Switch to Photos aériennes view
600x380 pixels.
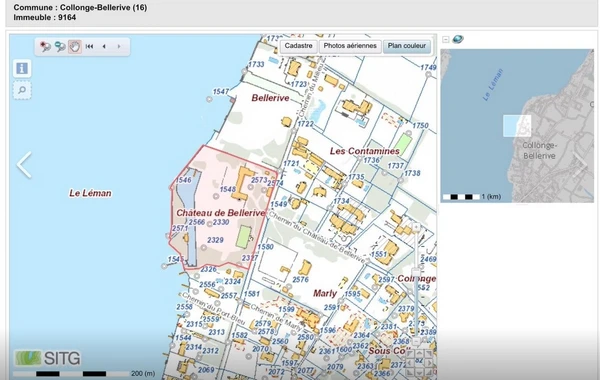tap(350, 46)
